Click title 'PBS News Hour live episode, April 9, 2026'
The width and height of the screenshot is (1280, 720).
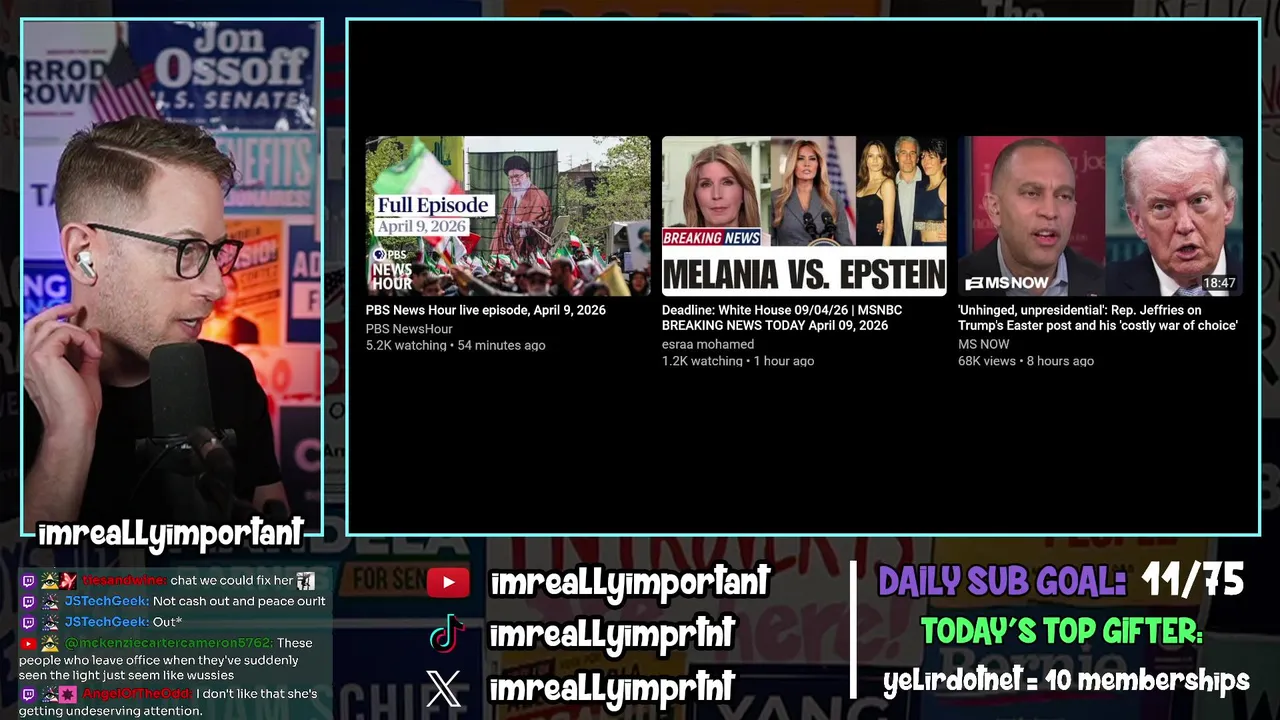486,310
